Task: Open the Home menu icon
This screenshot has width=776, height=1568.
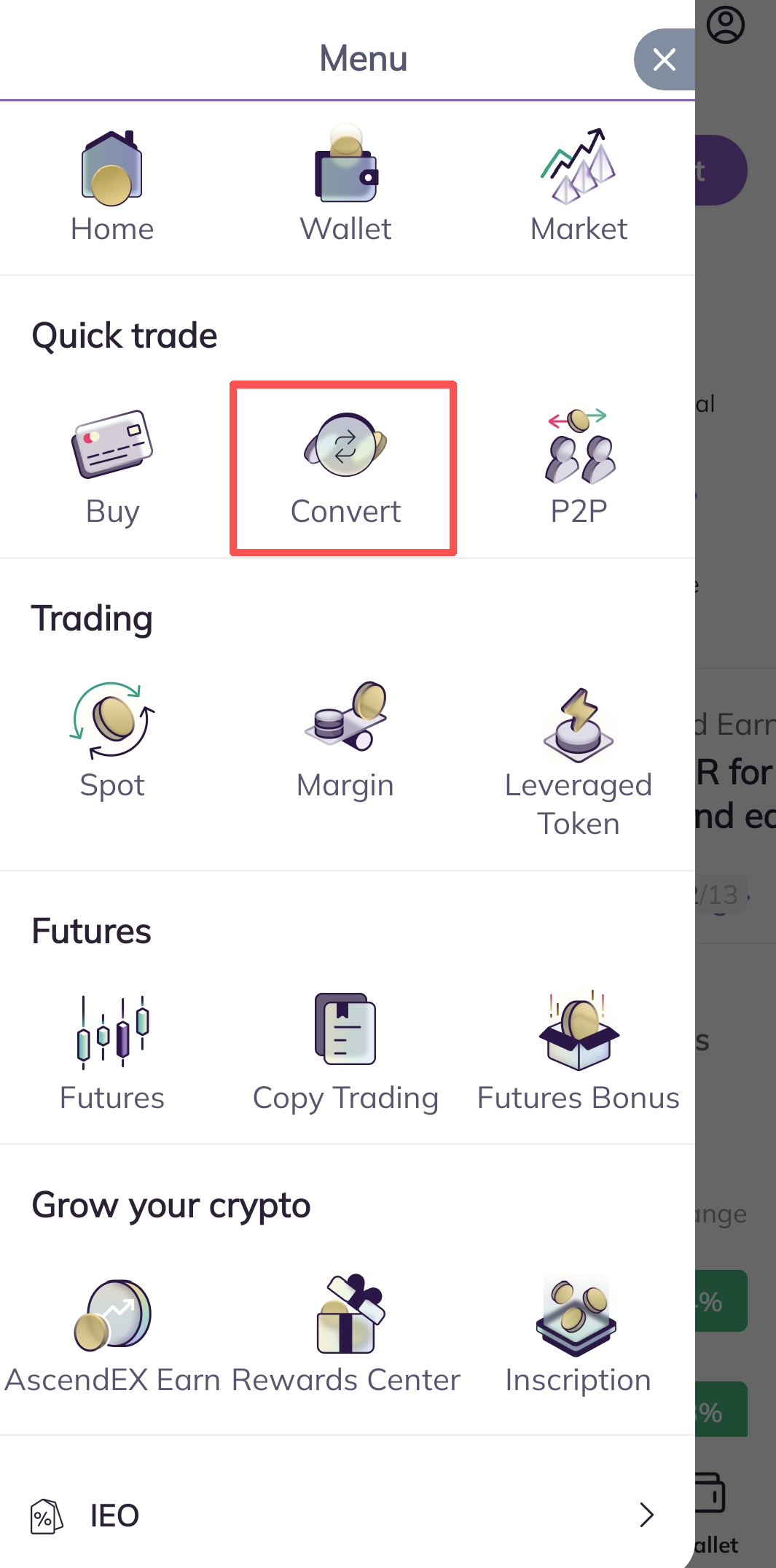Action: 111,167
